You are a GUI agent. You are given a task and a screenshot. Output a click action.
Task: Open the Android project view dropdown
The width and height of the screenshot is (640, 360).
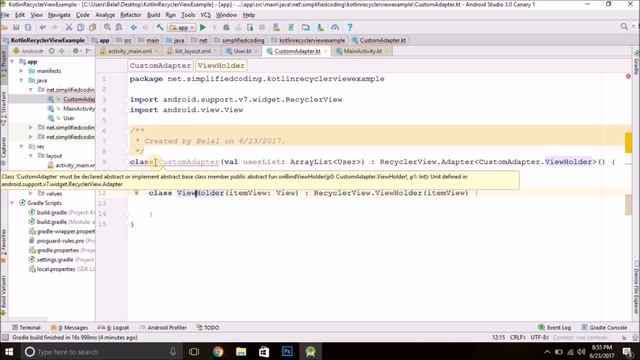tap(28, 51)
